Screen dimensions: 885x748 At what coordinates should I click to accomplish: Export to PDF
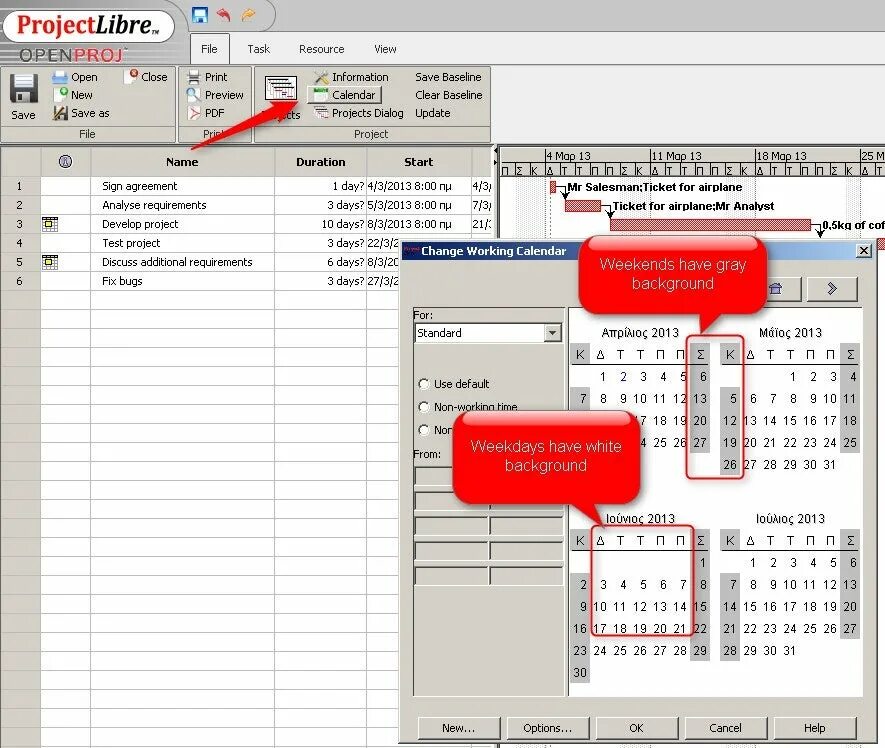coord(207,113)
